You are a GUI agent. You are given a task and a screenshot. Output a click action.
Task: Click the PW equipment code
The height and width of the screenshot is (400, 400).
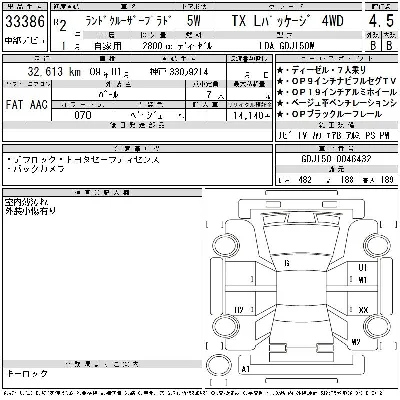pyautogui.click(x=384, y=136)
